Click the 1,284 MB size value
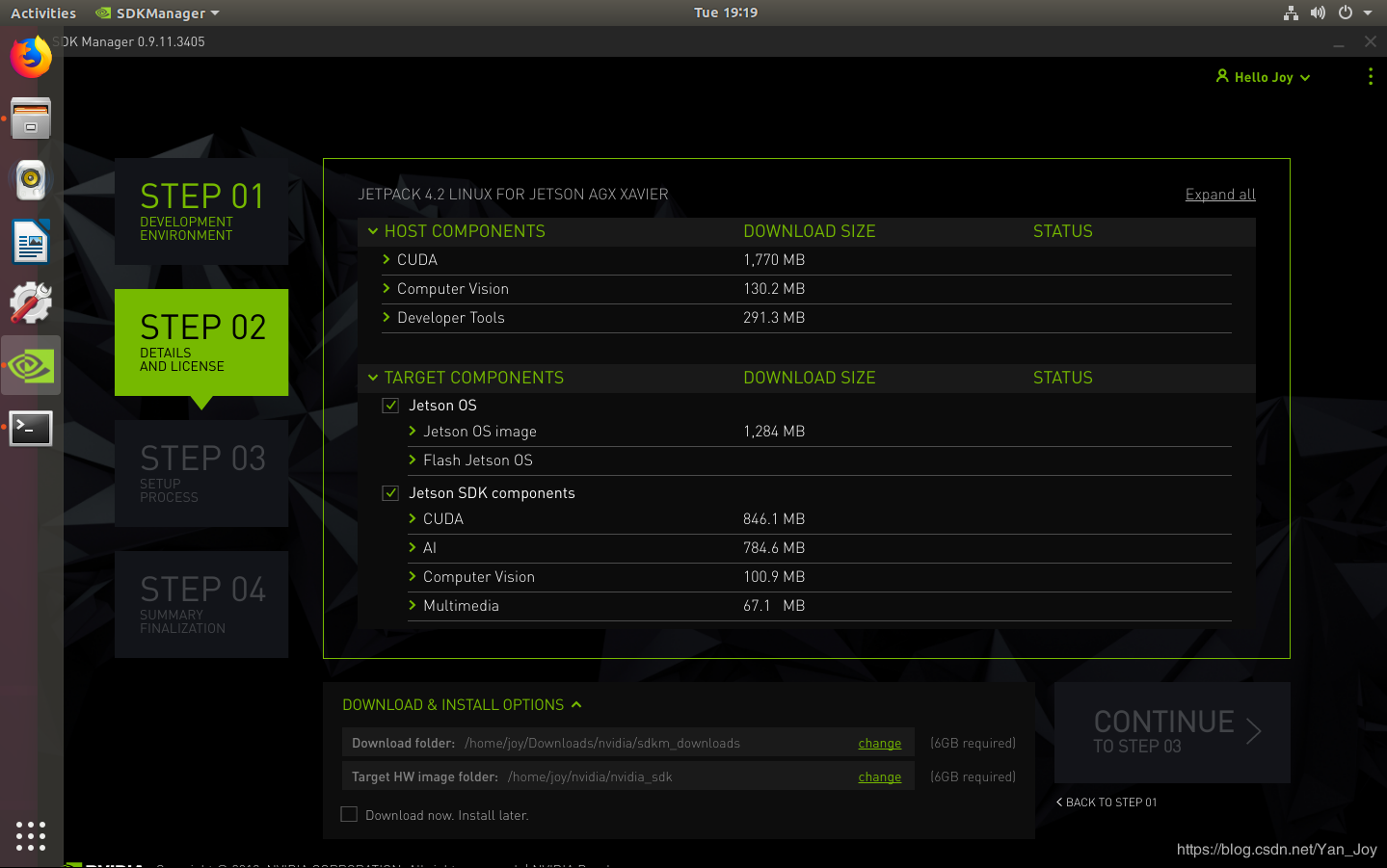Viewport: 1387px width, 868px height. click(774, 432)
